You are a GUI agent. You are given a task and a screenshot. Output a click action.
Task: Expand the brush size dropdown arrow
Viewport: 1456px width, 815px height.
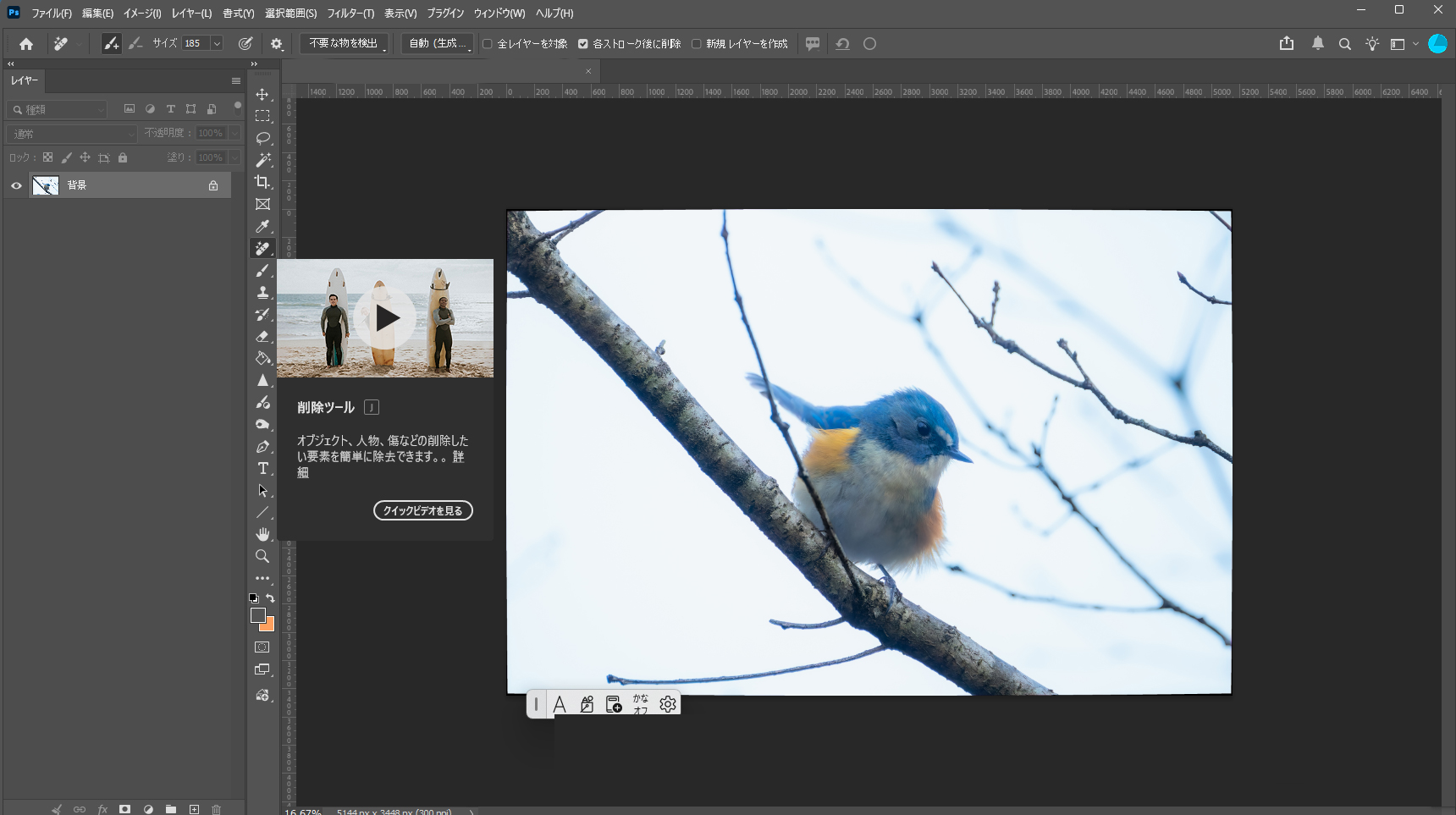217,43
